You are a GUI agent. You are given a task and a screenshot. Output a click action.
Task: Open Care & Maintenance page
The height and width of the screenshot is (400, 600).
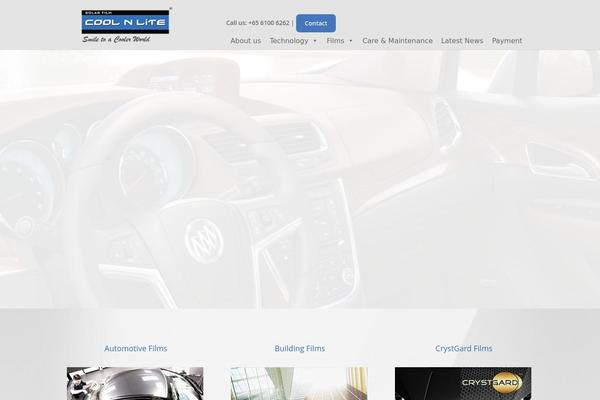(x=397, y=41)
